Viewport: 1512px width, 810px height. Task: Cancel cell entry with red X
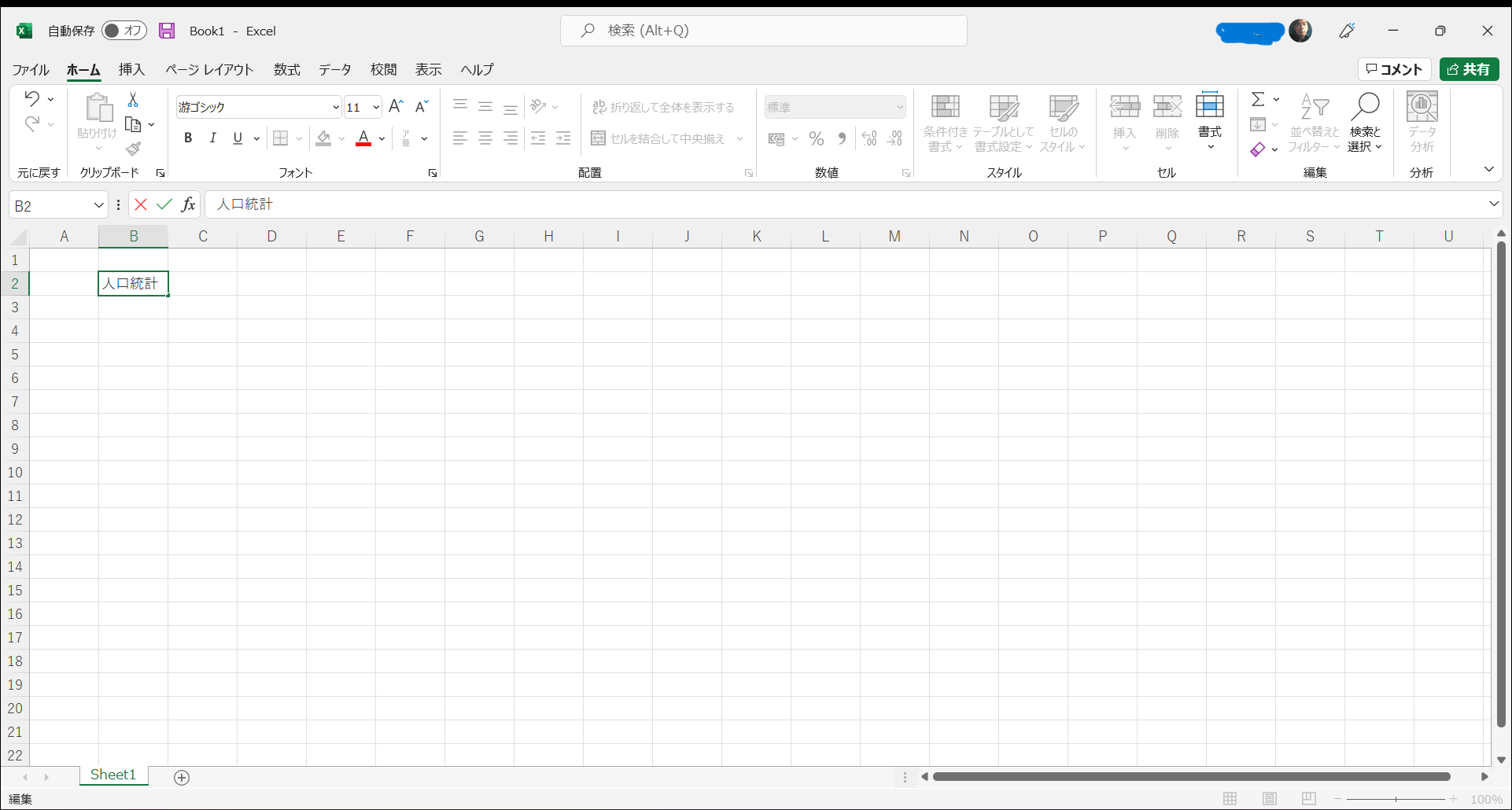141,205
